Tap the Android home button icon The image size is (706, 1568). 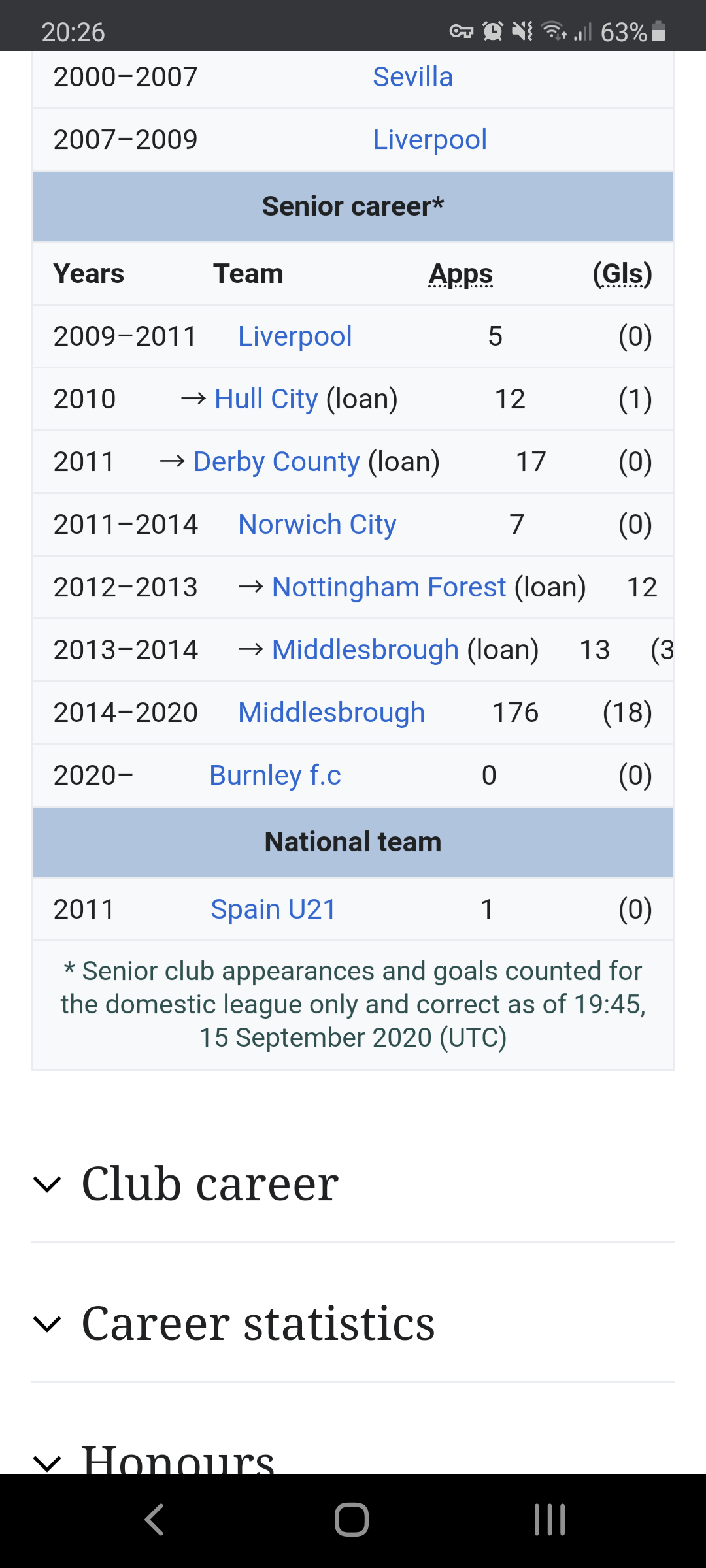pyautogui.click(x=352, y=1520)
